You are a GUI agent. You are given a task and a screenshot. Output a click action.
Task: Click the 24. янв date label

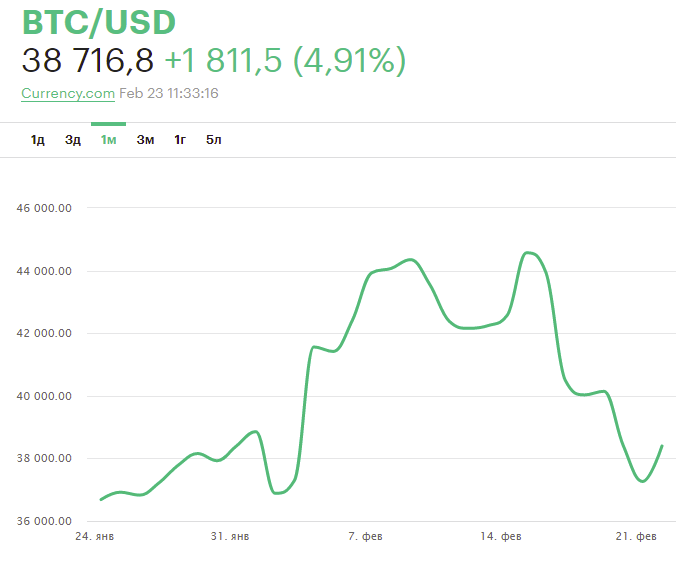tap(95, 537)
